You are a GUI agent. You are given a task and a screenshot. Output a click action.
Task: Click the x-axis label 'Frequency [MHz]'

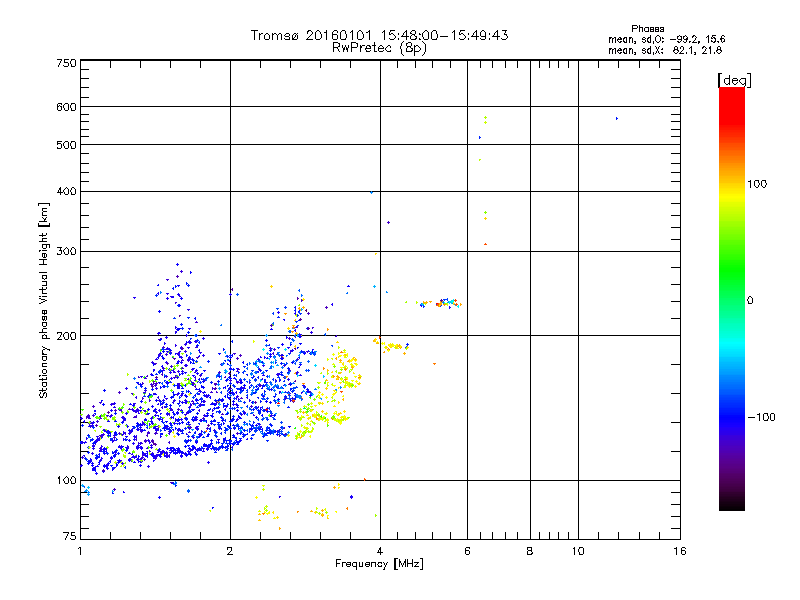[379, 564]
